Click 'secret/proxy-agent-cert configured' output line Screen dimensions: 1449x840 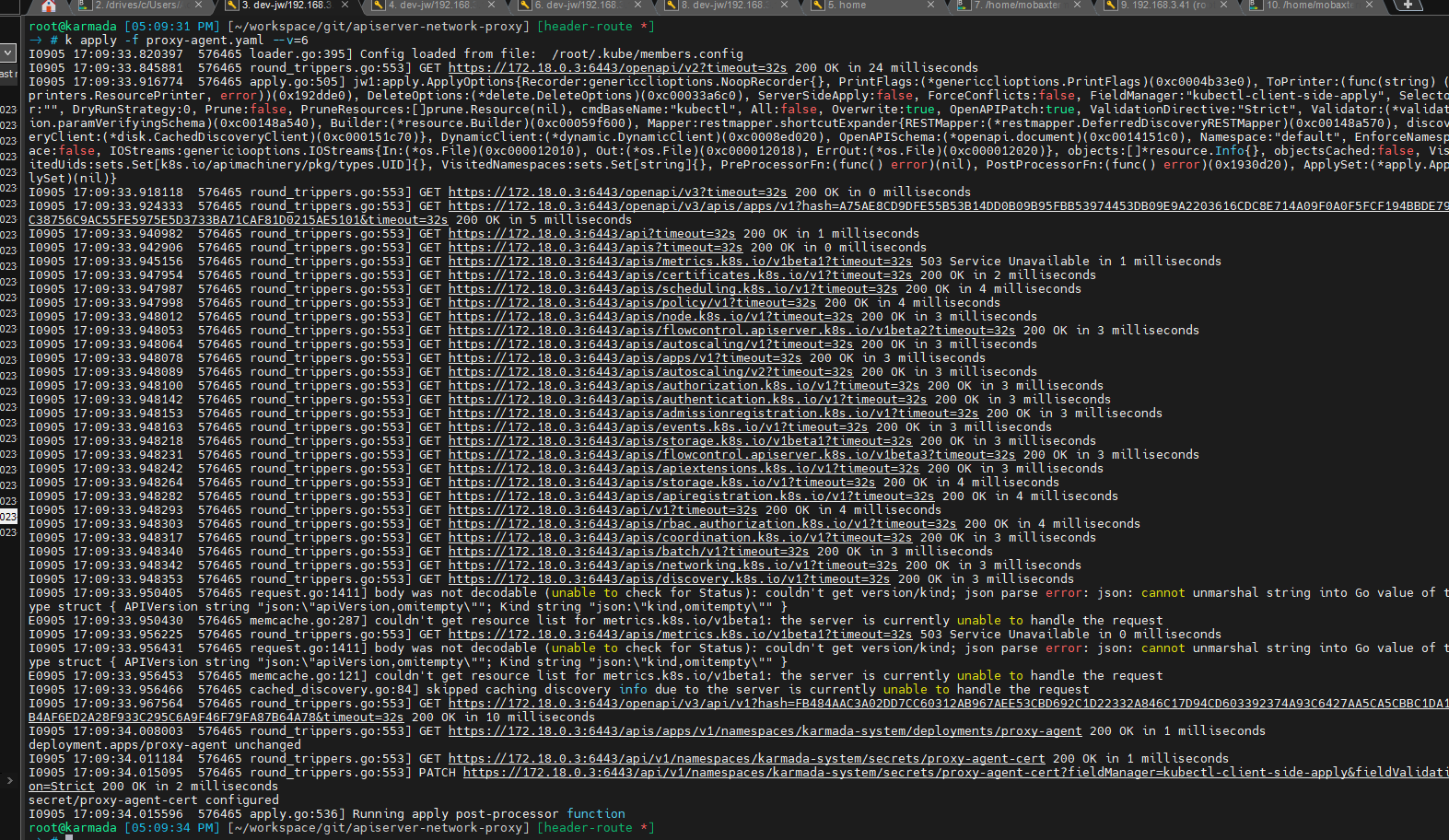click(x=154, y=799)
